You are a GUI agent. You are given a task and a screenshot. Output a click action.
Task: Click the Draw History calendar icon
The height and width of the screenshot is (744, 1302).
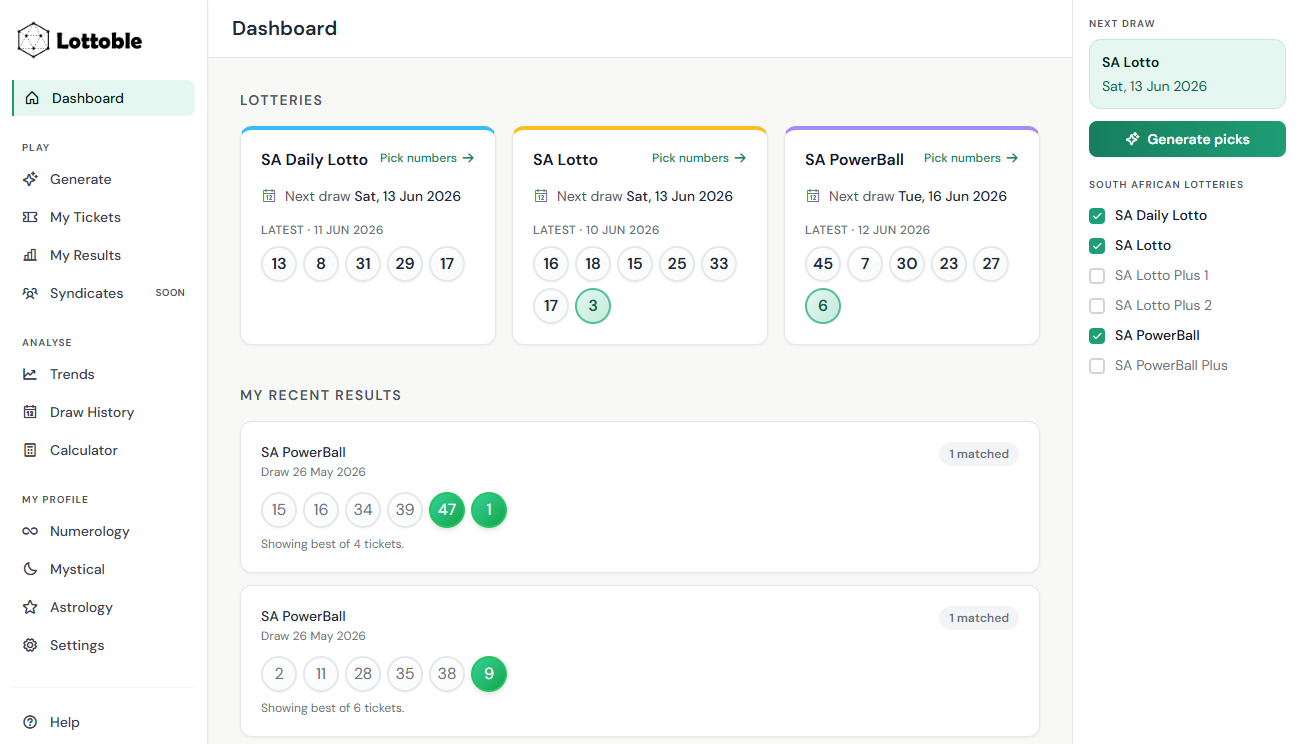point(30,412)
